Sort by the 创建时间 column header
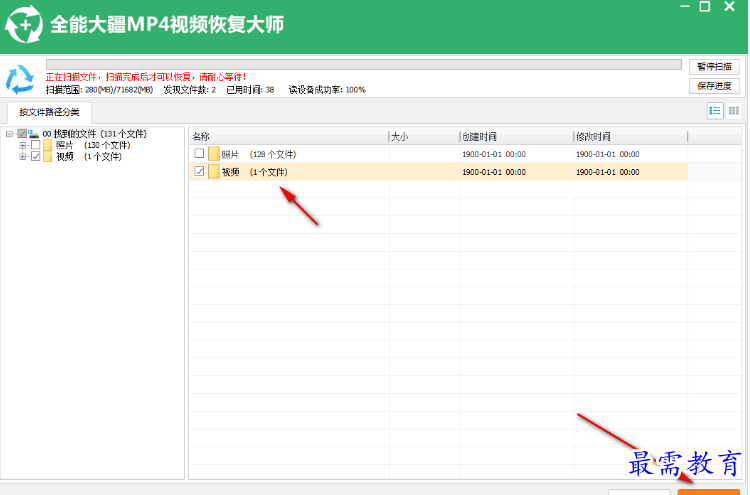Image resolution: width=750 pixels, height=495 pixels. click(517, 137)
